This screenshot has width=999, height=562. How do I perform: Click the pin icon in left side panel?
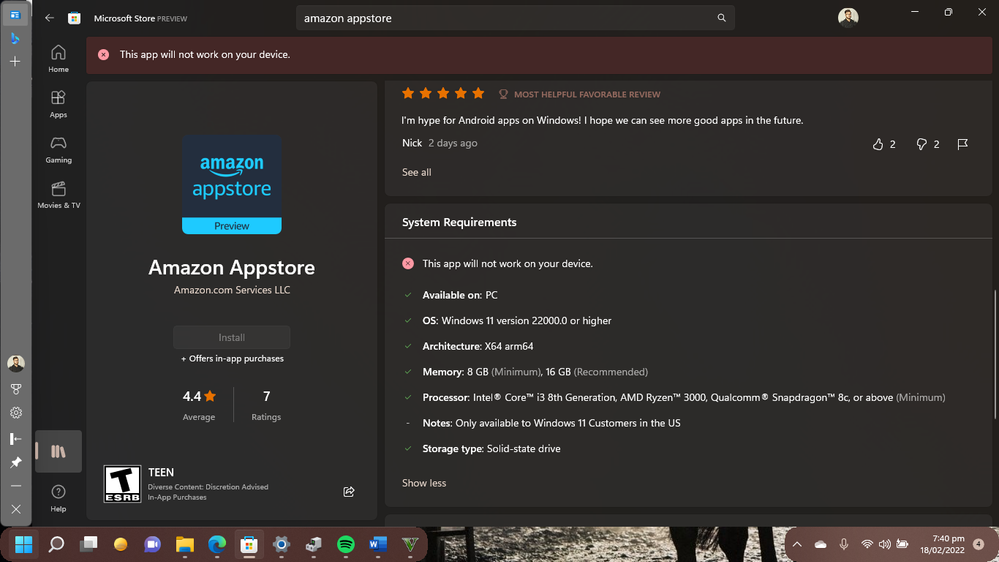click(16, 462)
